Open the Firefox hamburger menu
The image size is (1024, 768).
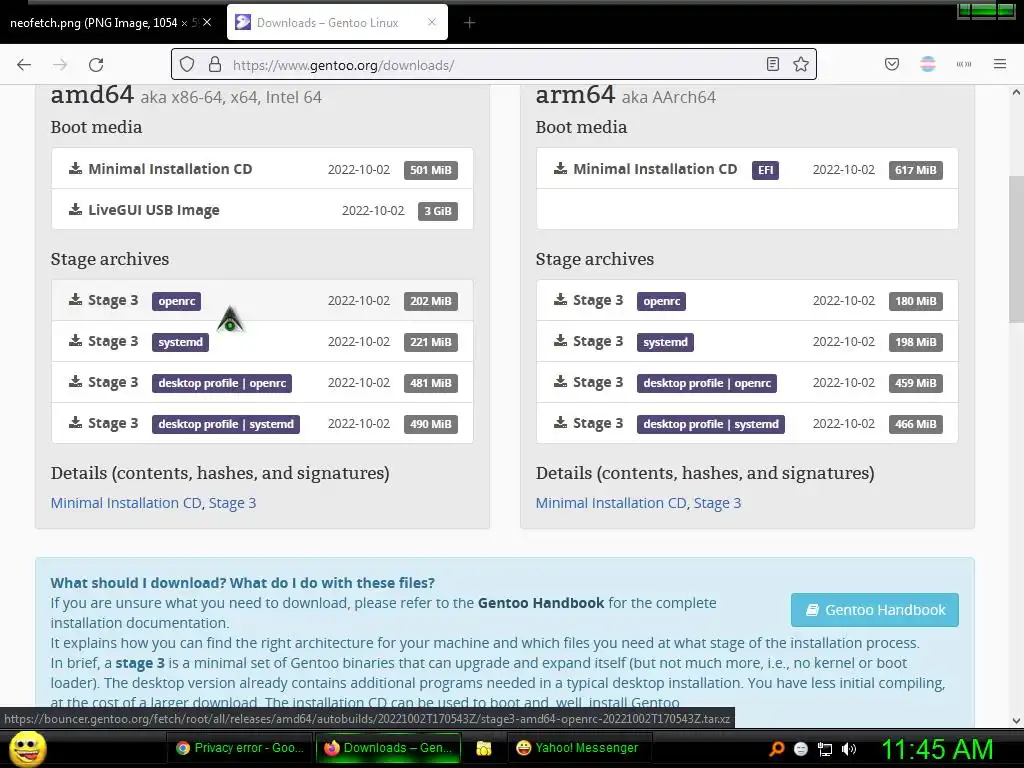[1000, 64]
